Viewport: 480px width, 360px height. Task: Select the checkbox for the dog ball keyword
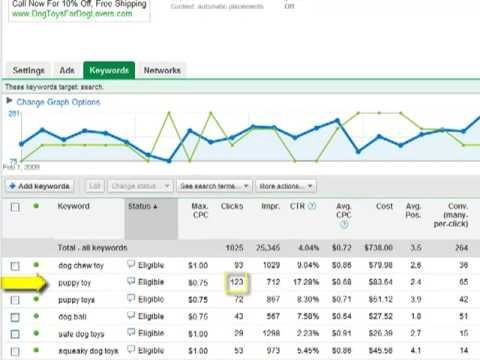[15, 317]
